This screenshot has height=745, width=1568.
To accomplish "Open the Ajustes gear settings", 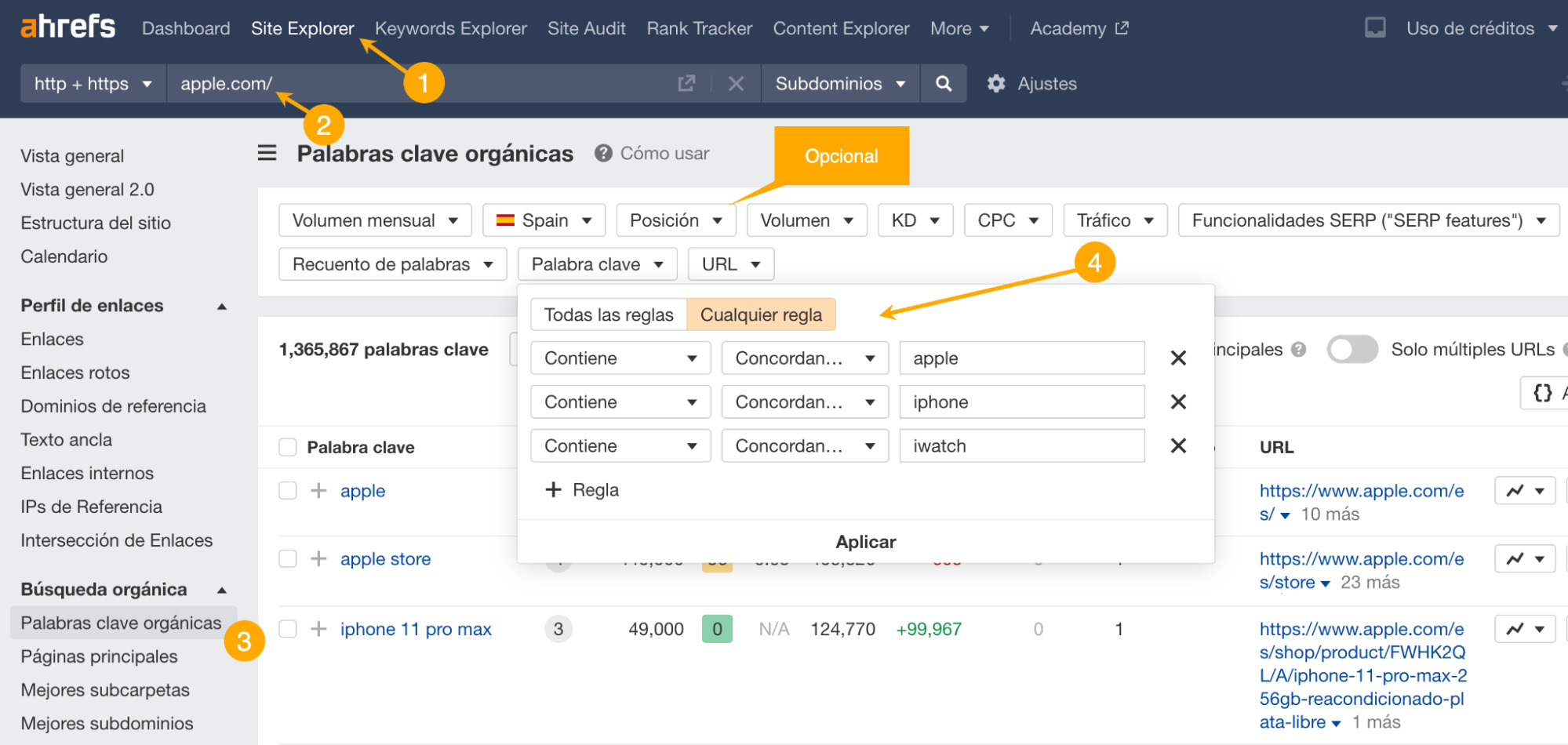I will 1032,84.
